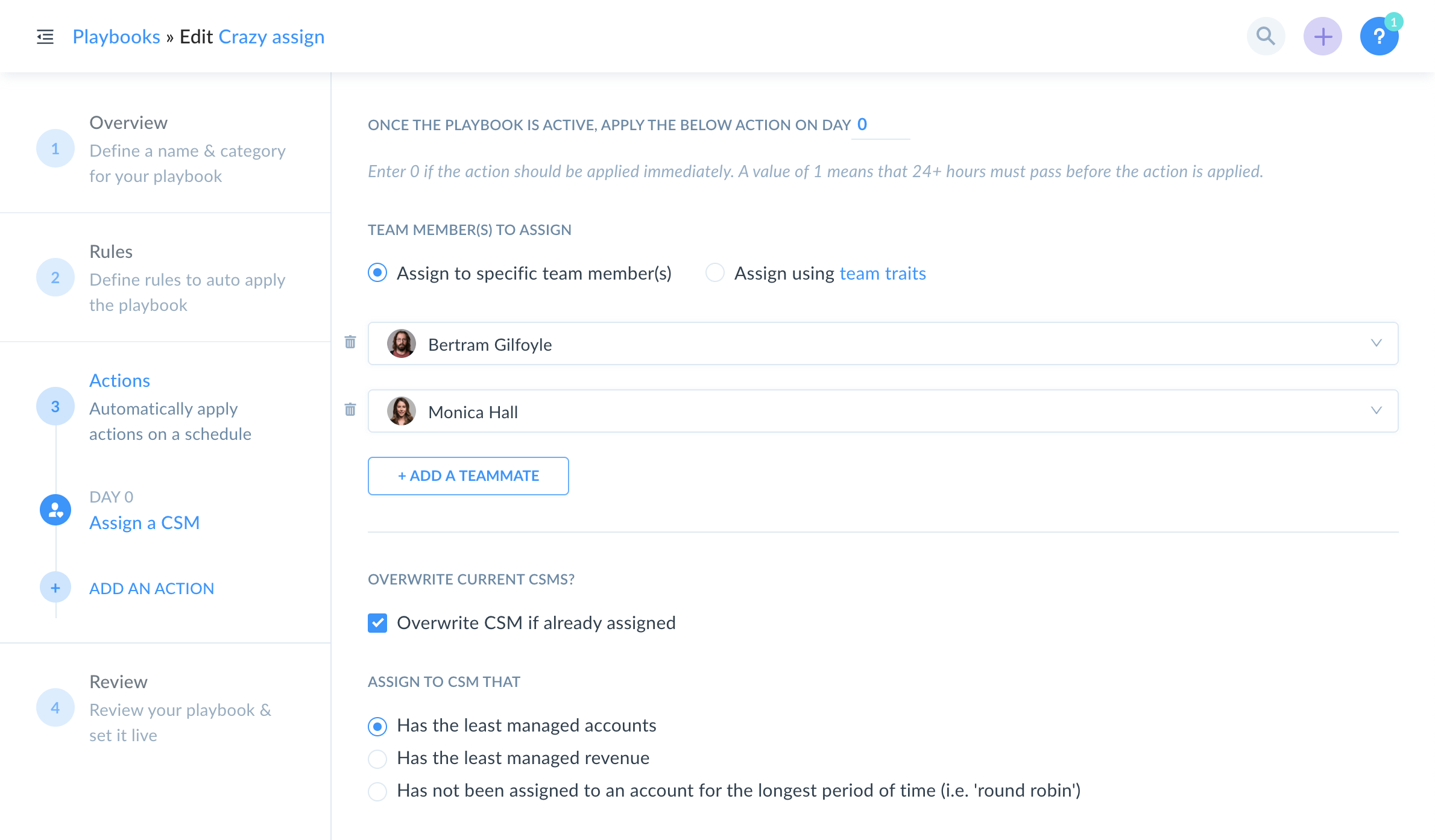Image resolution: width=1435 pixels, height=840 pixels.
Task: Delete Bertram Gilfoyle with trash icon
Action: point(350,342)
